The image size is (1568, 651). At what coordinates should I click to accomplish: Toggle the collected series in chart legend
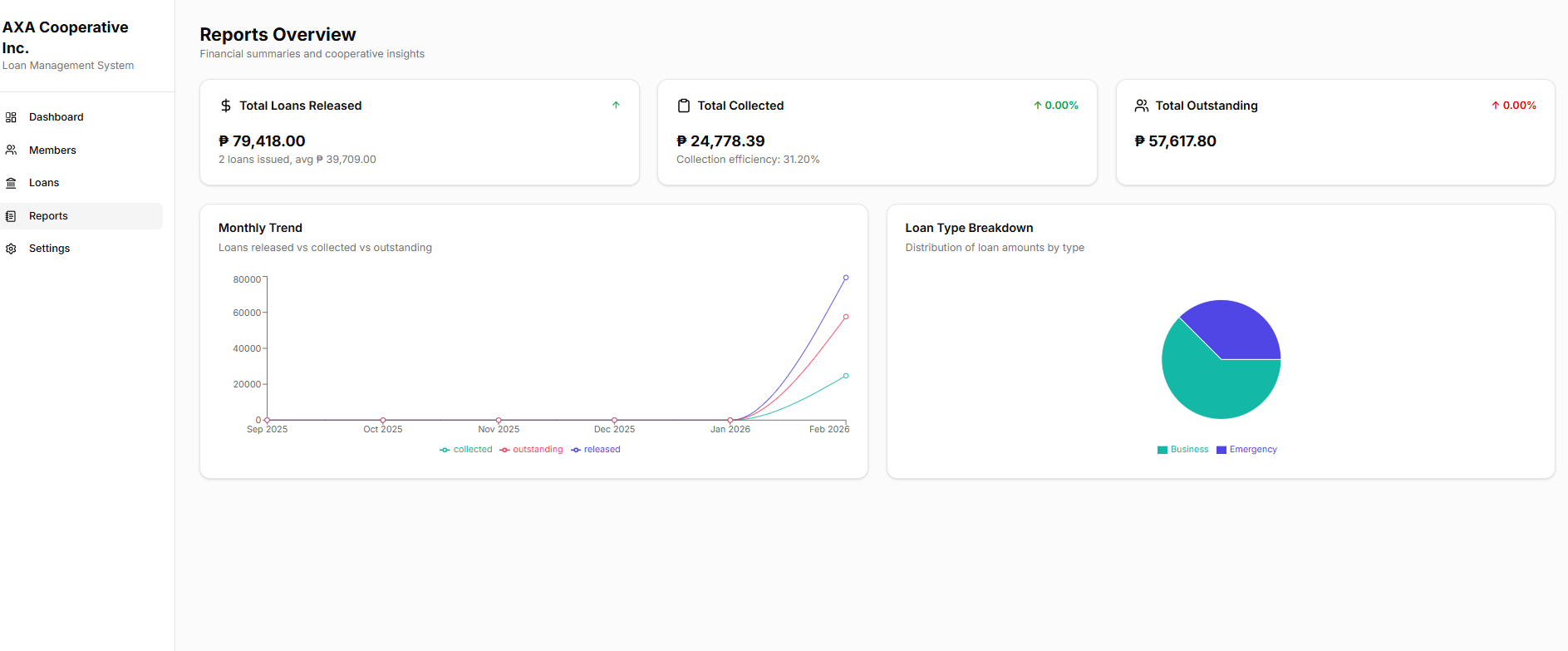click(466, 450)
